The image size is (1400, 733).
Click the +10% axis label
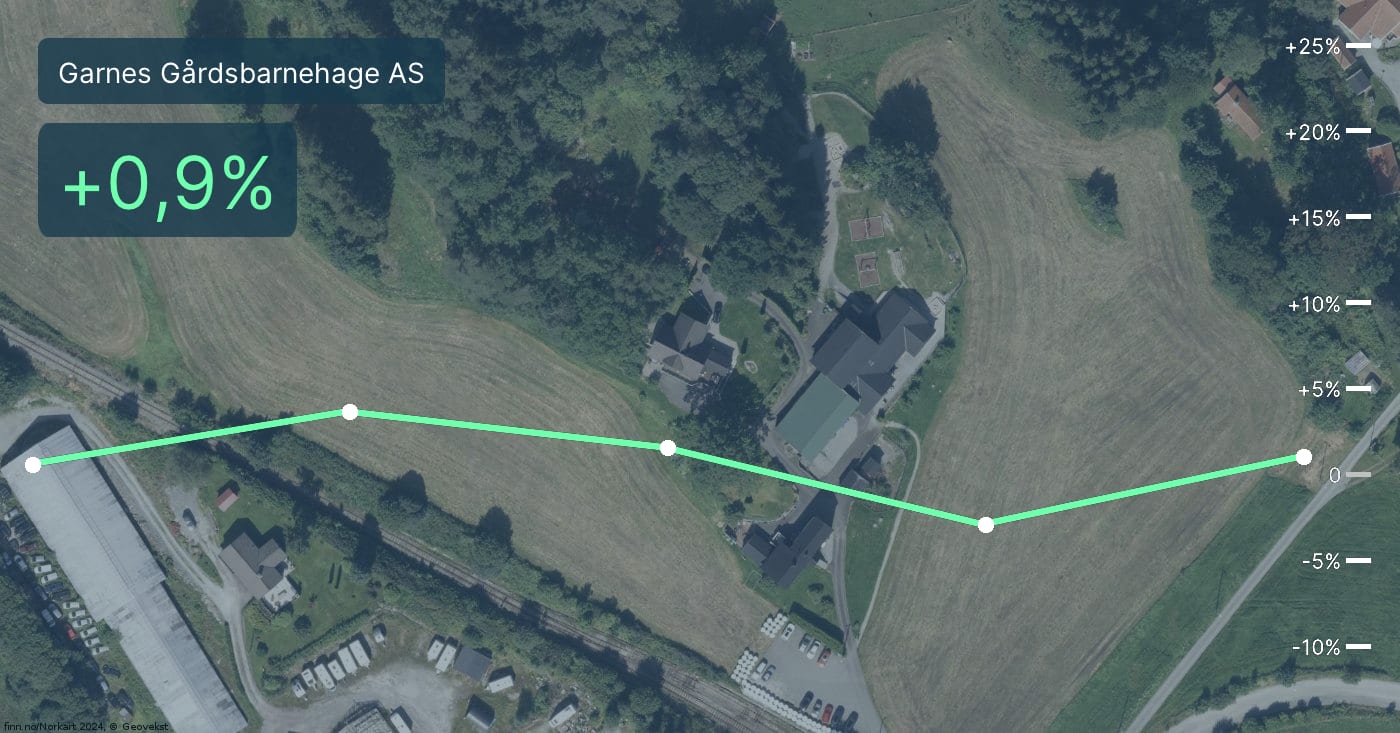1312,304
